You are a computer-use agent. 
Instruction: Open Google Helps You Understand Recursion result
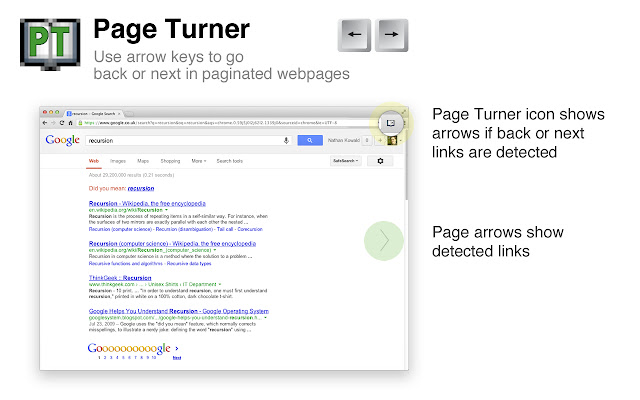[x=179, y=311]
